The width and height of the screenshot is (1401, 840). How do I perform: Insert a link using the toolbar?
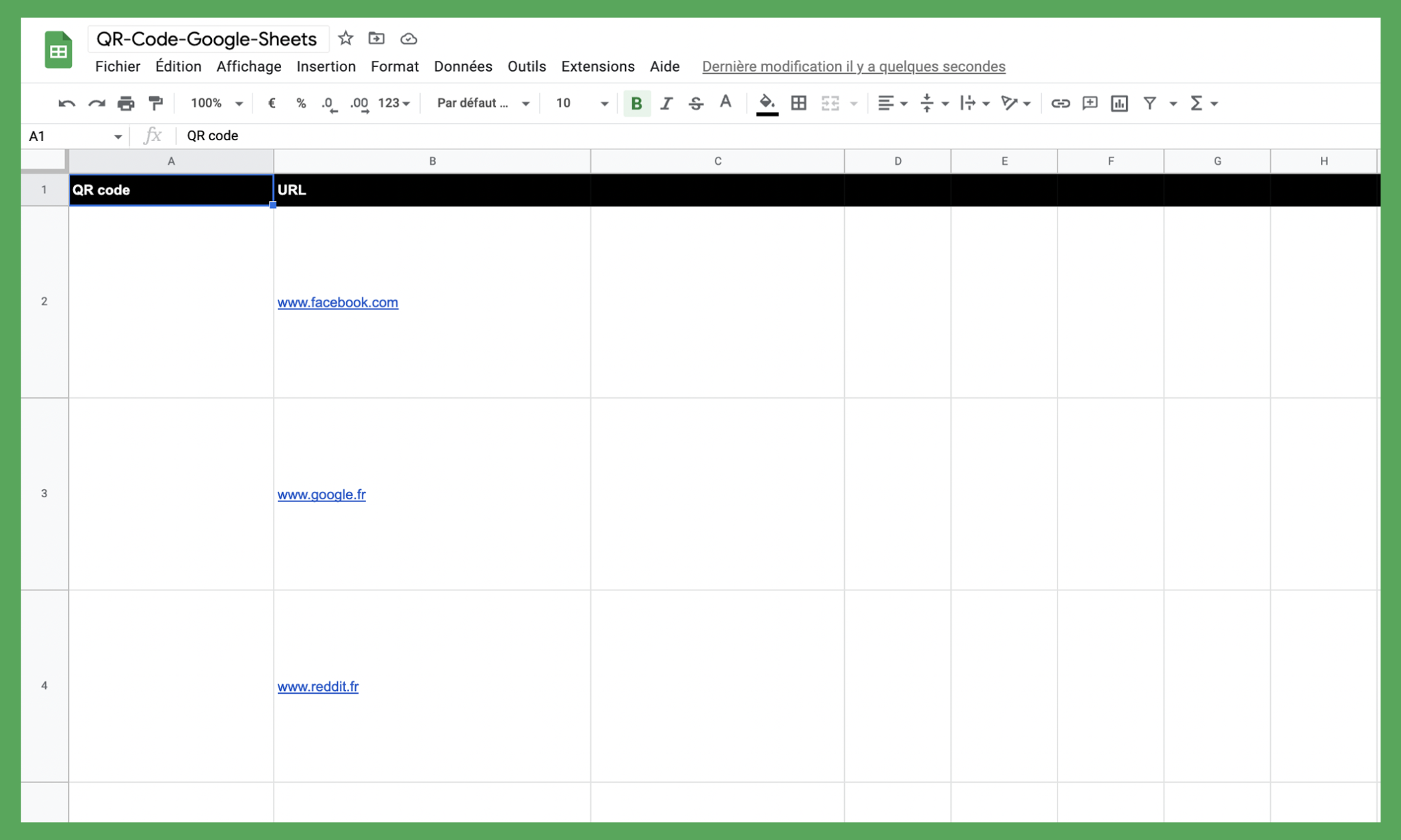pyautogui.click(x=1060, y=103)
